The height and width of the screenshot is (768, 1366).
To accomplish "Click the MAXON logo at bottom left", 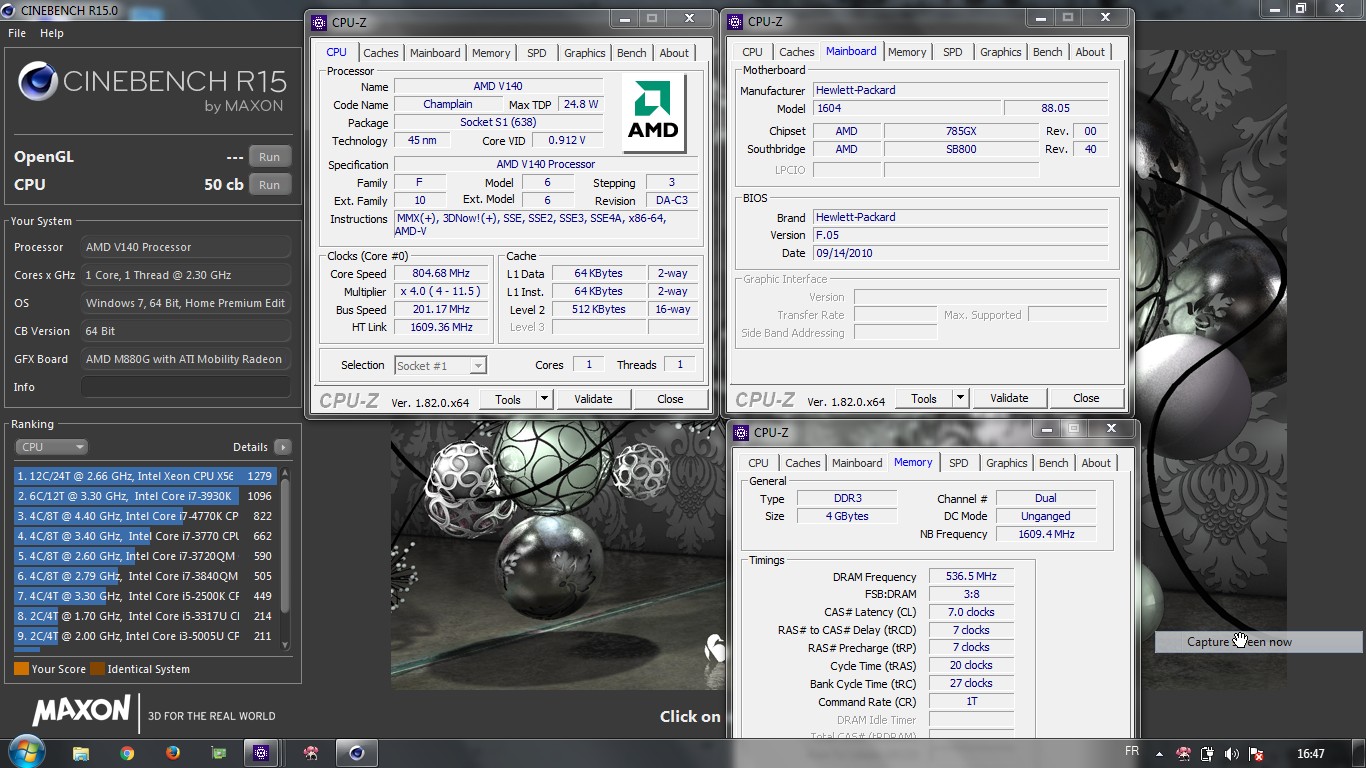I will (82, 711).
